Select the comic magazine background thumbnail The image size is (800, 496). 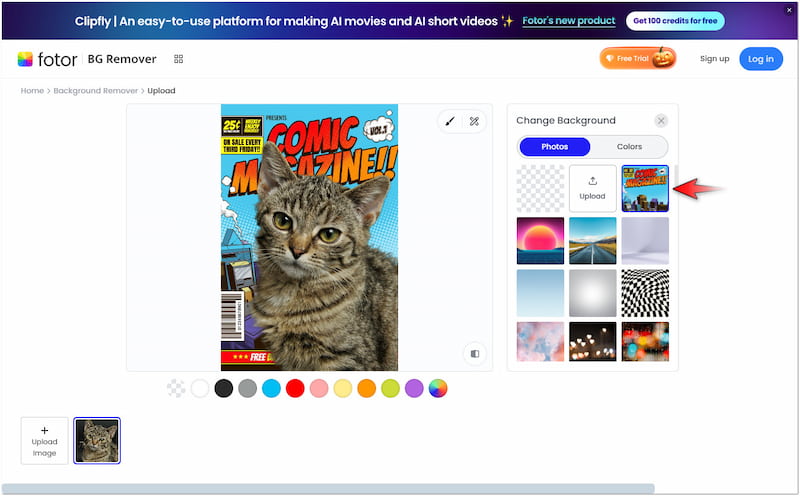click(x=645, y=188)
